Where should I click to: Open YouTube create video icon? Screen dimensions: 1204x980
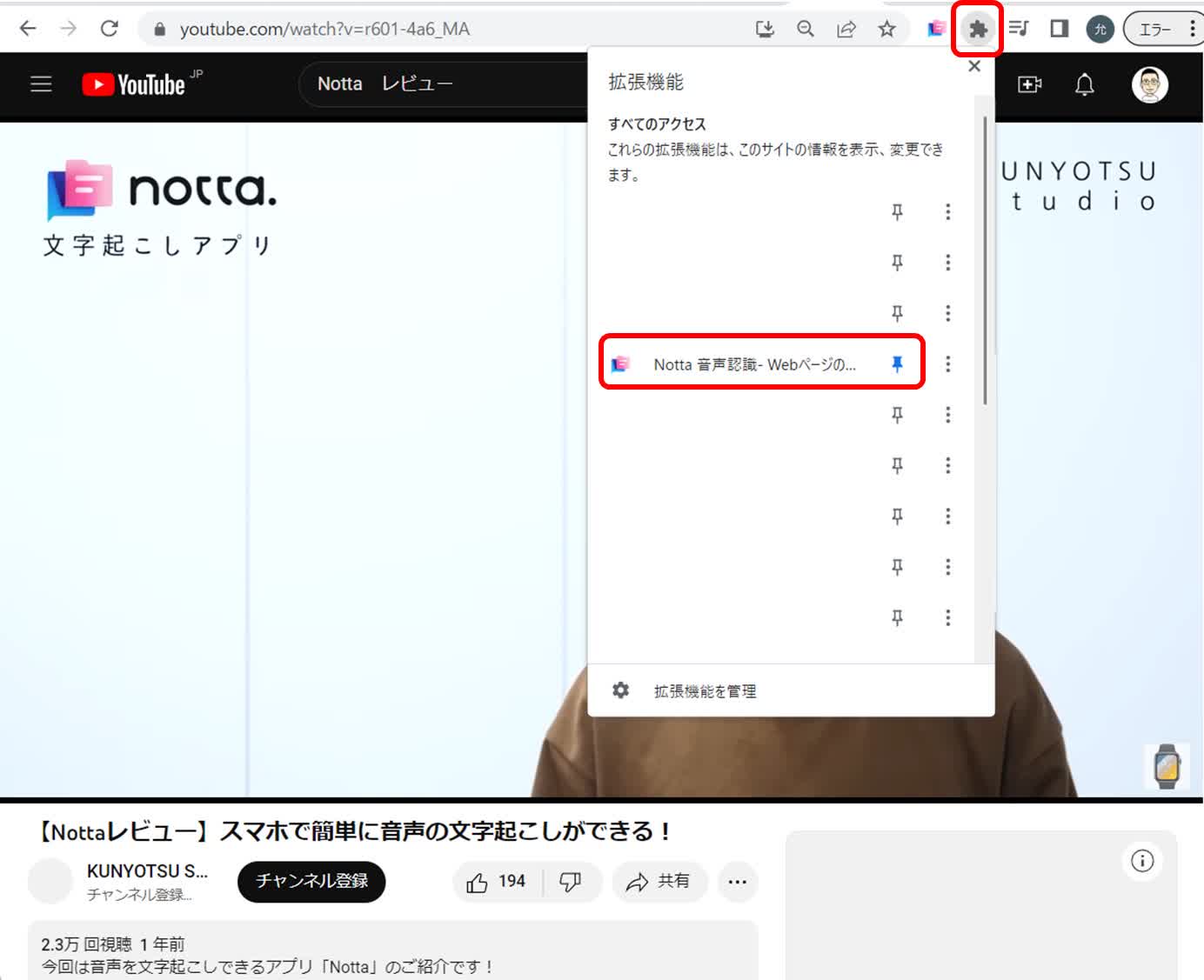tap(1030, 84)
